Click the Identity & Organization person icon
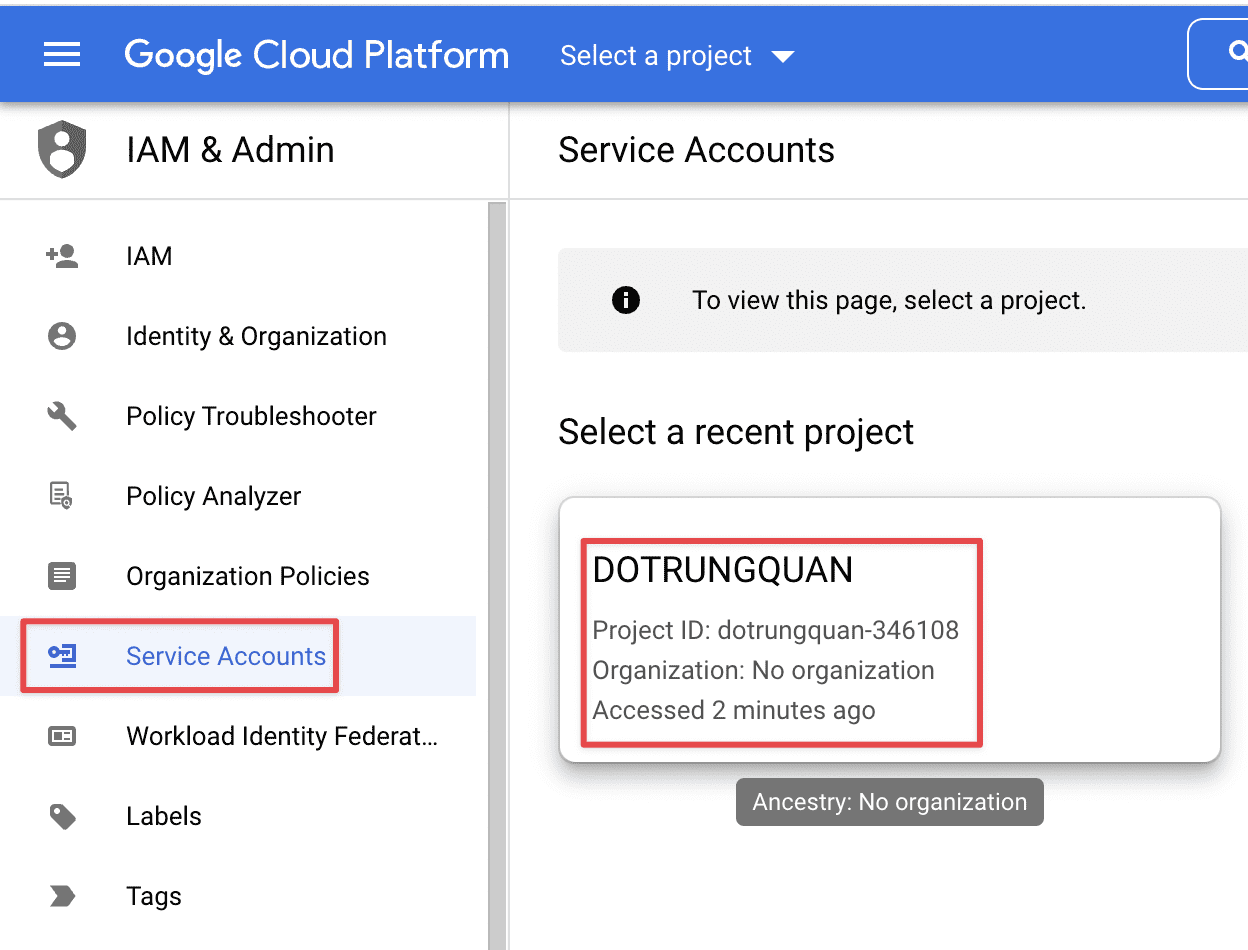 pyautogui.click(x=62, y=336)
